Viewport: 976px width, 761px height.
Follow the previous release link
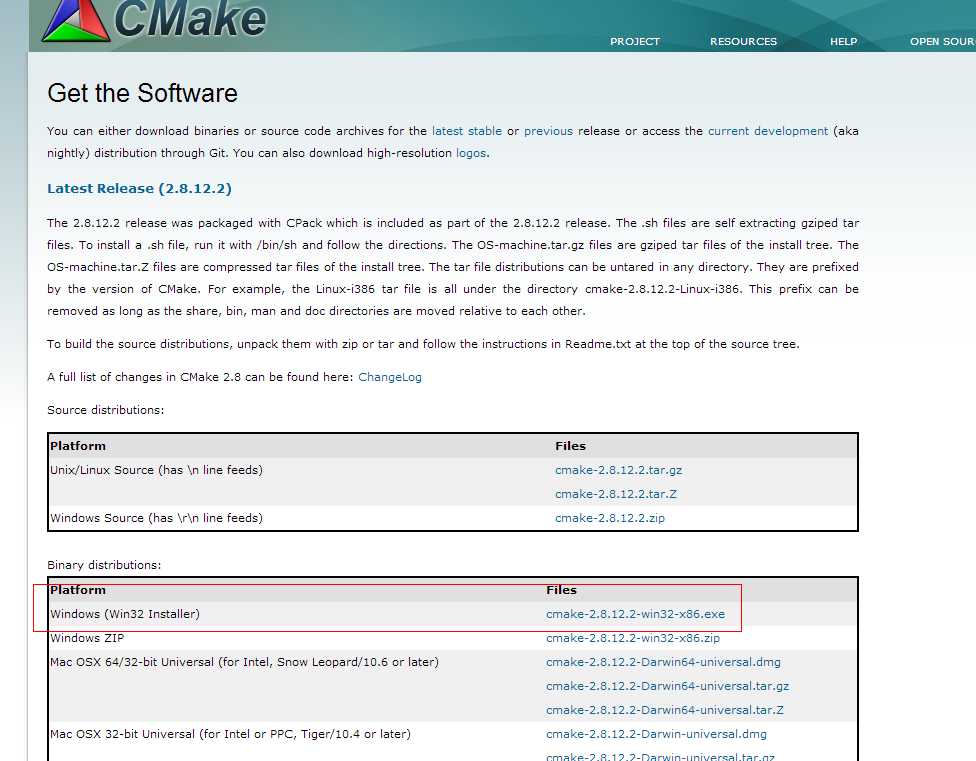(x=548, y=131)
